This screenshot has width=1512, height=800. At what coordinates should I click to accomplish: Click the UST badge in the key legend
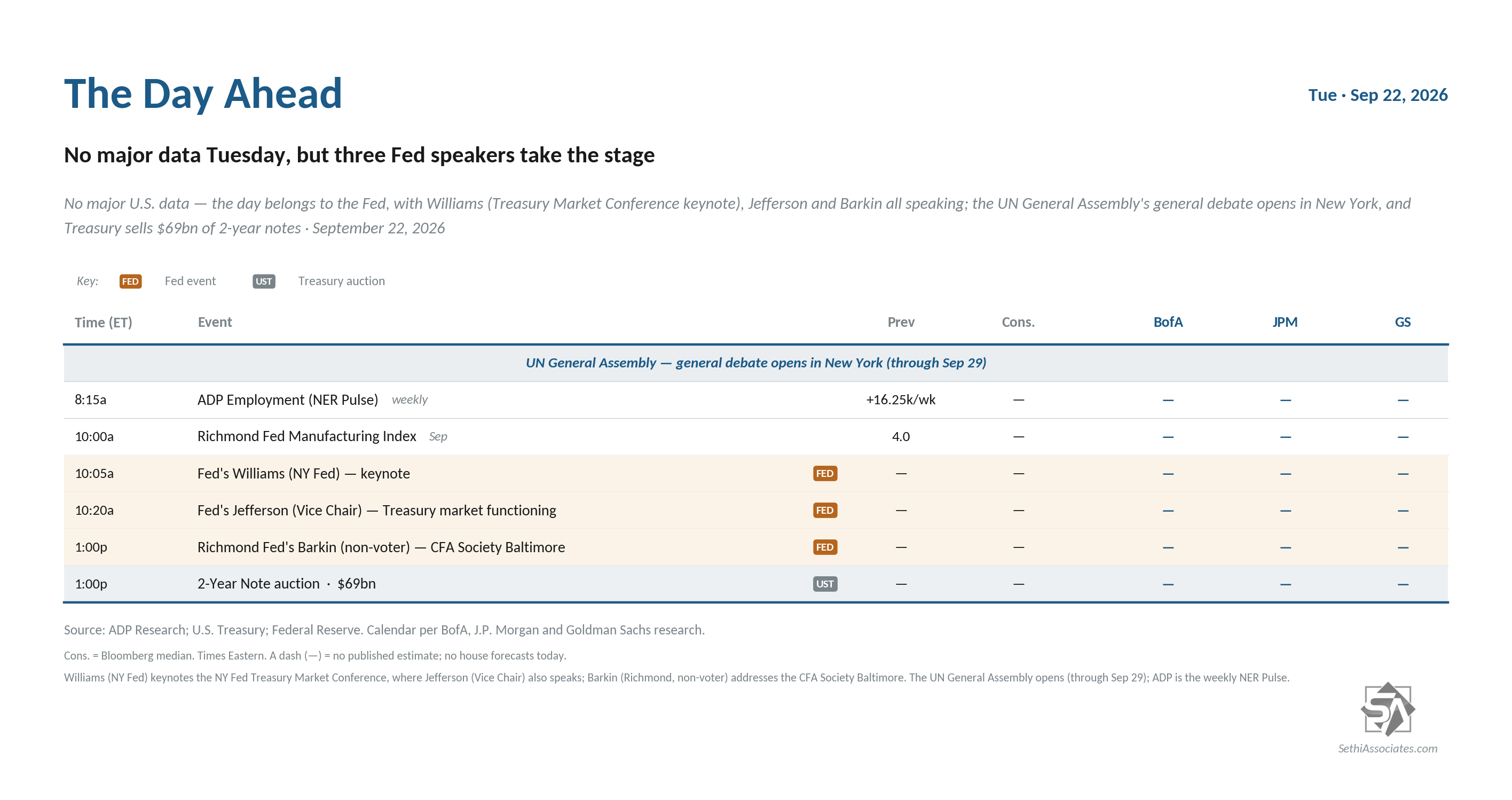pyautogui.click(x=264, y=281)
